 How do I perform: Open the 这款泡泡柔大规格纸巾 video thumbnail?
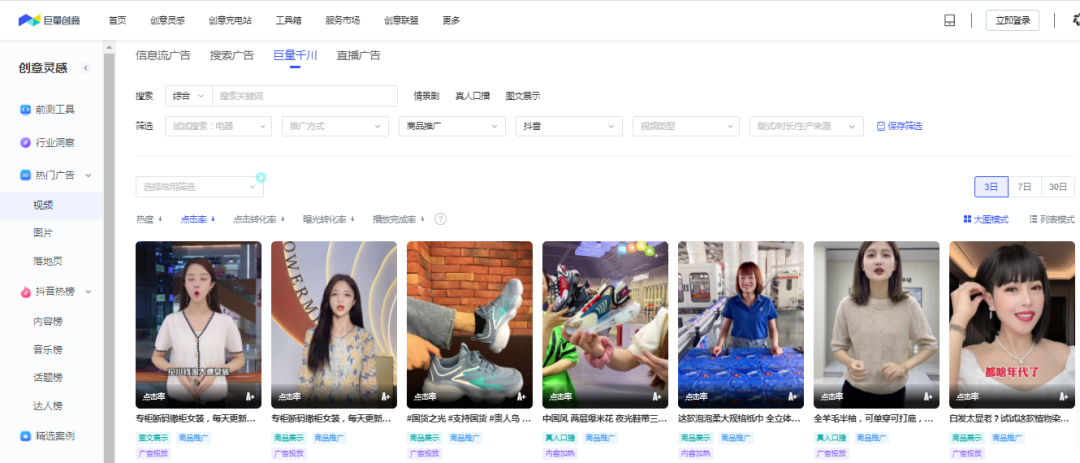coord(740,325)
